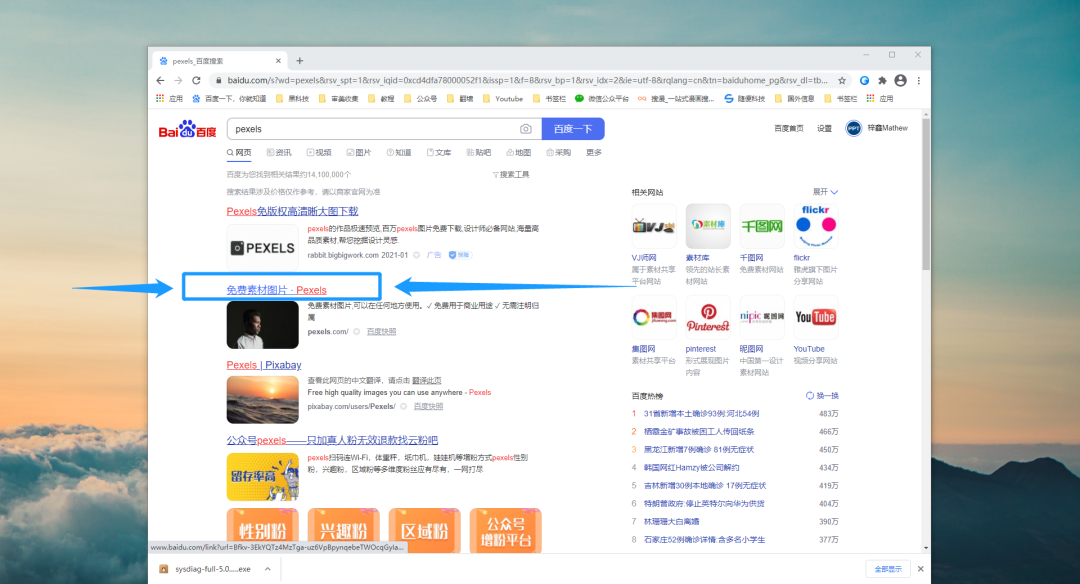Click the 性别粉 orange tile

pos(262,530)
